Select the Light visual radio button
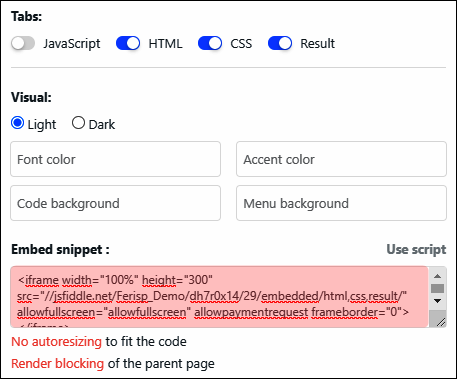 17,123
